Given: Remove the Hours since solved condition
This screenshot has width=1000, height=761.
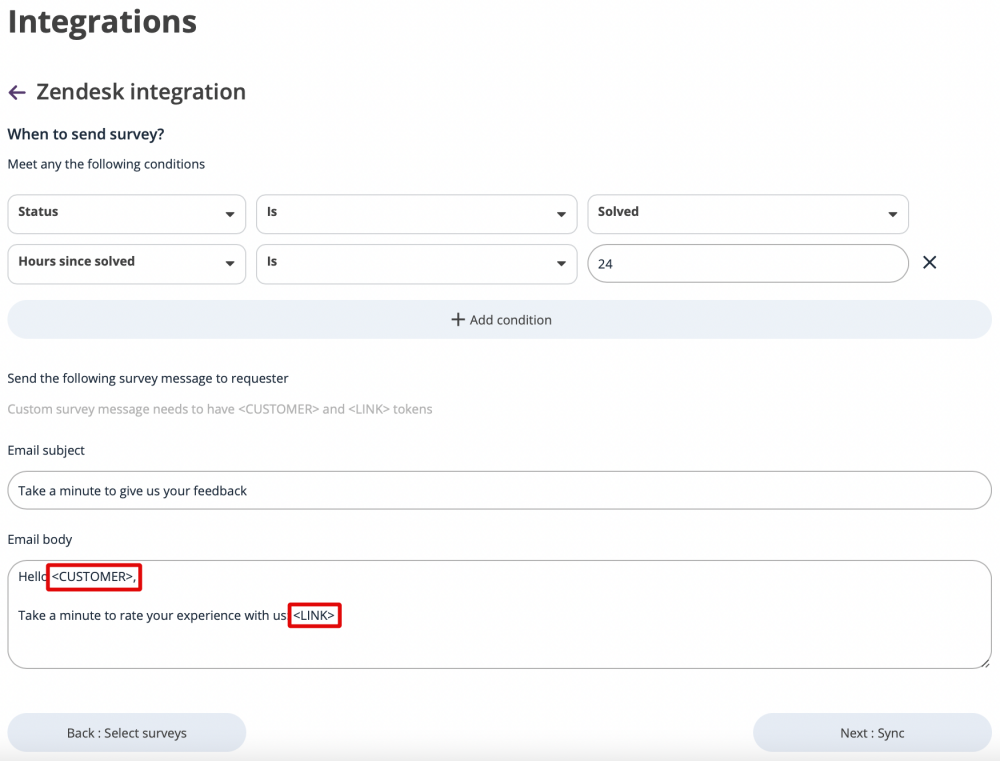Looking at the screenshot, I should [x=929, y=263].
